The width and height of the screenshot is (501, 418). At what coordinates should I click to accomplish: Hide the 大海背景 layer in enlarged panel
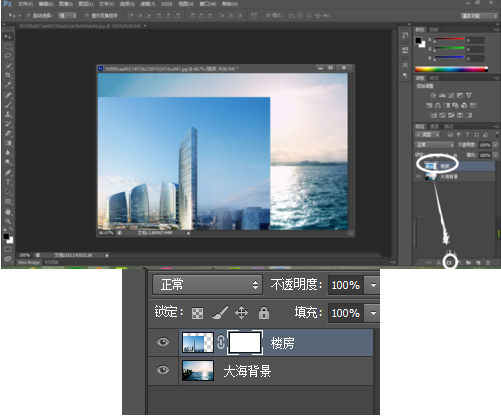[x=163, y=370]
